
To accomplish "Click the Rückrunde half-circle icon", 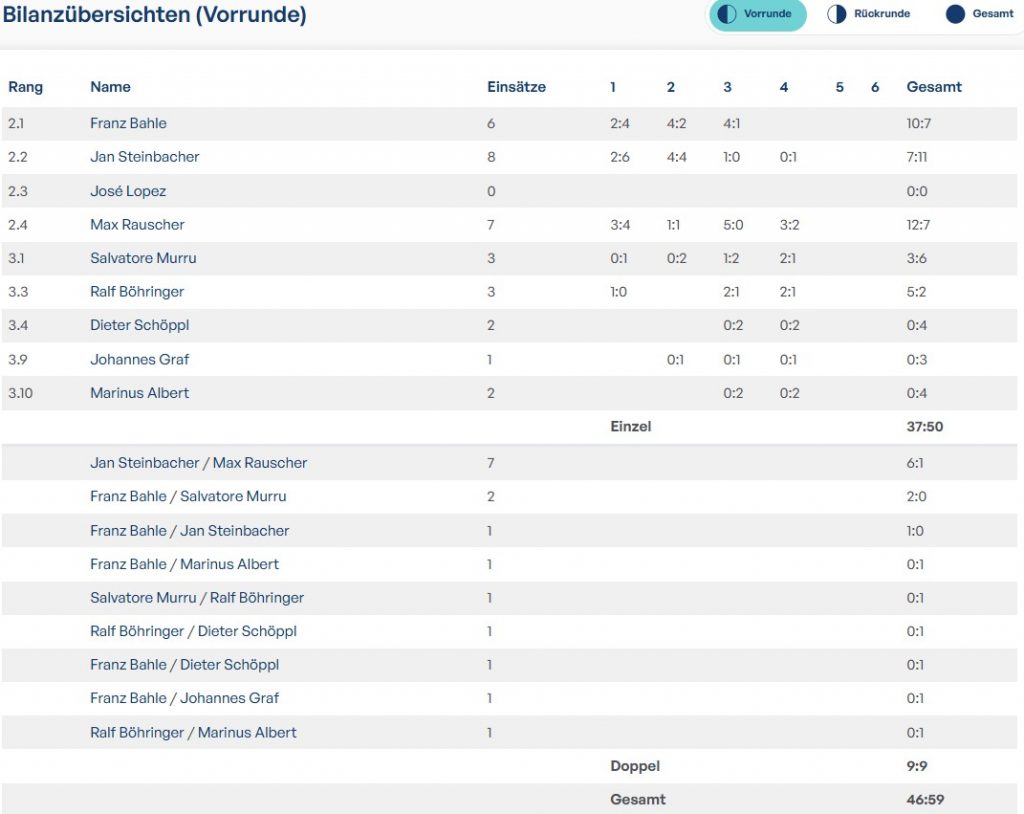I will point(836,15).
